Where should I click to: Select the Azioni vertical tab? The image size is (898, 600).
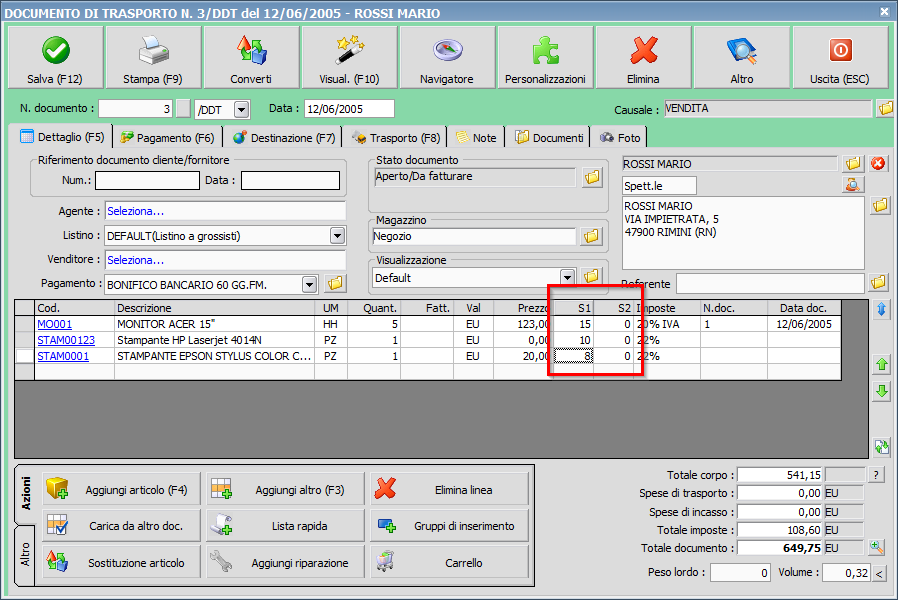tap(25, 494)
